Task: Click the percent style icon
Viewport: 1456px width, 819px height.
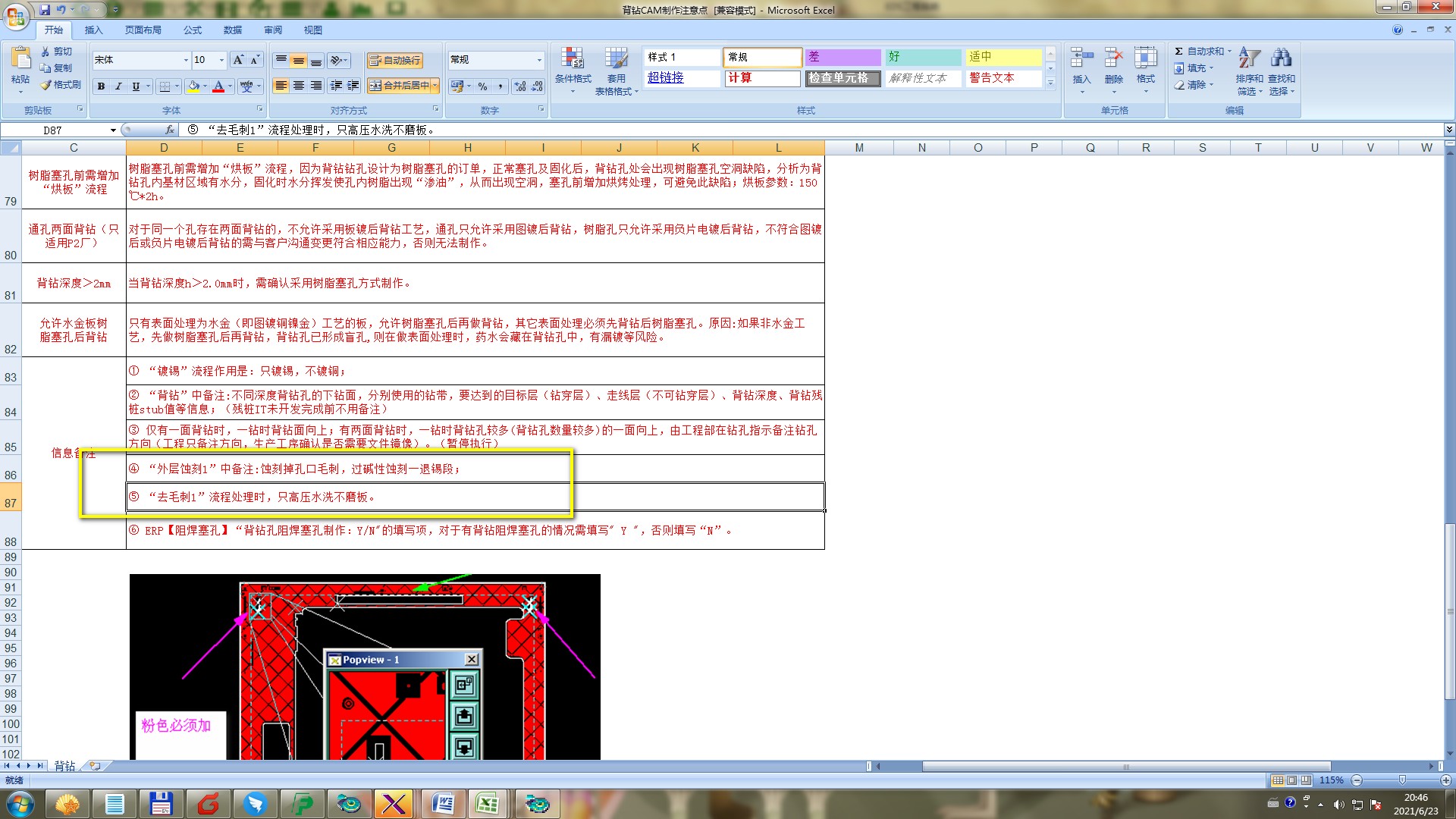Action: 482,86
